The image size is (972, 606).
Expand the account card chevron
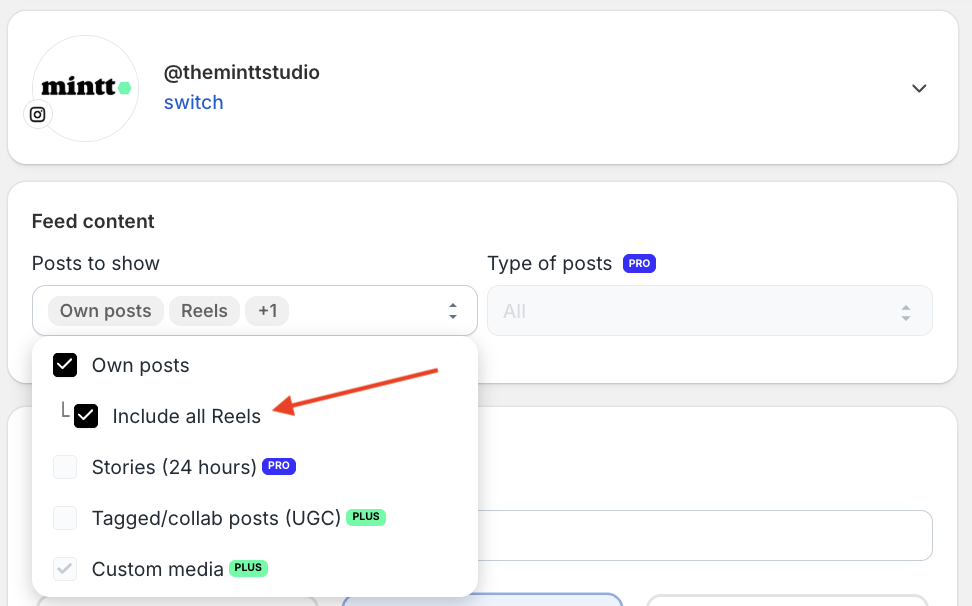[x=919, y=88]
